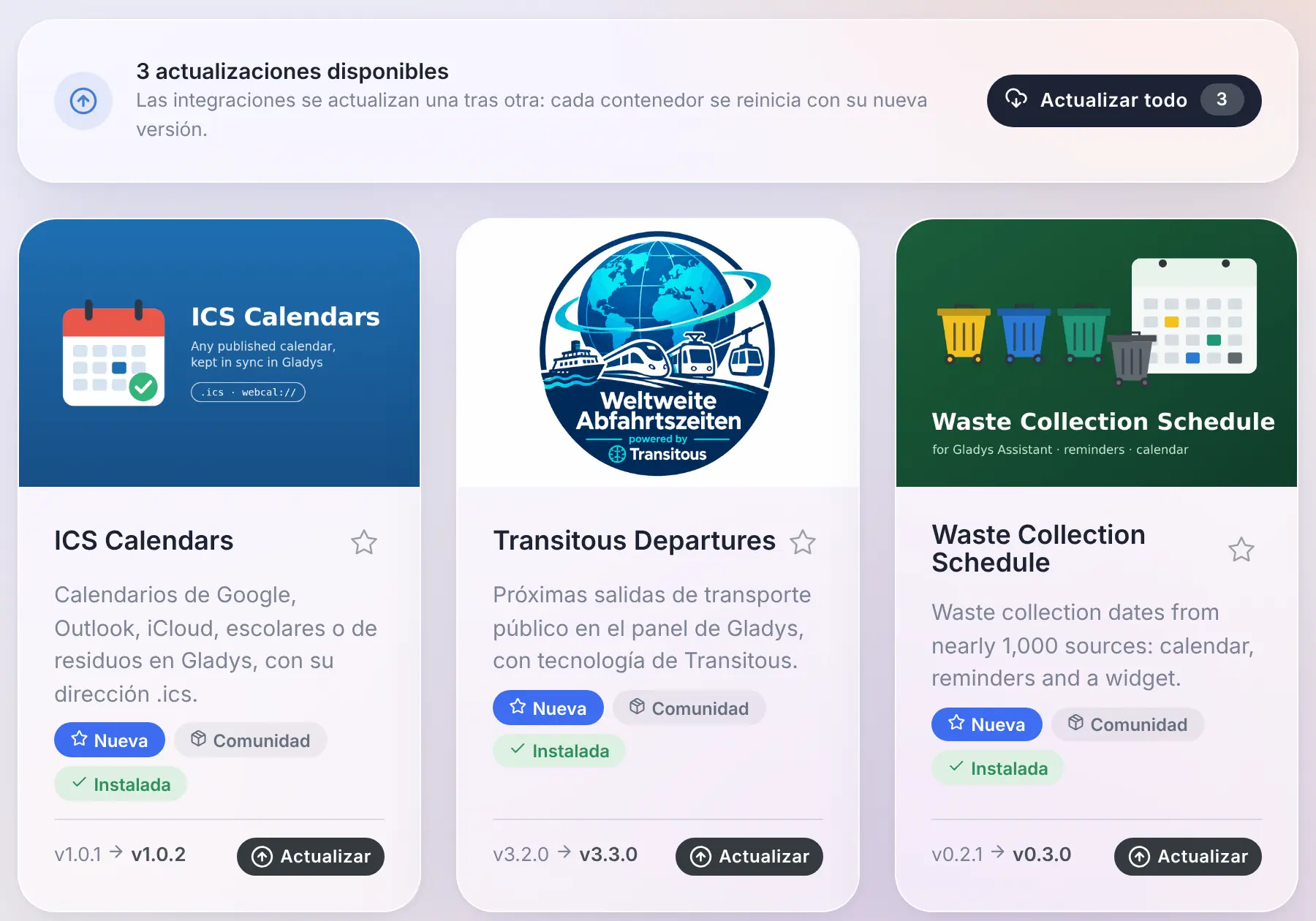Click old version v0.2.1 text
This screenshot has height=921, width=1316.
point(957,854)
